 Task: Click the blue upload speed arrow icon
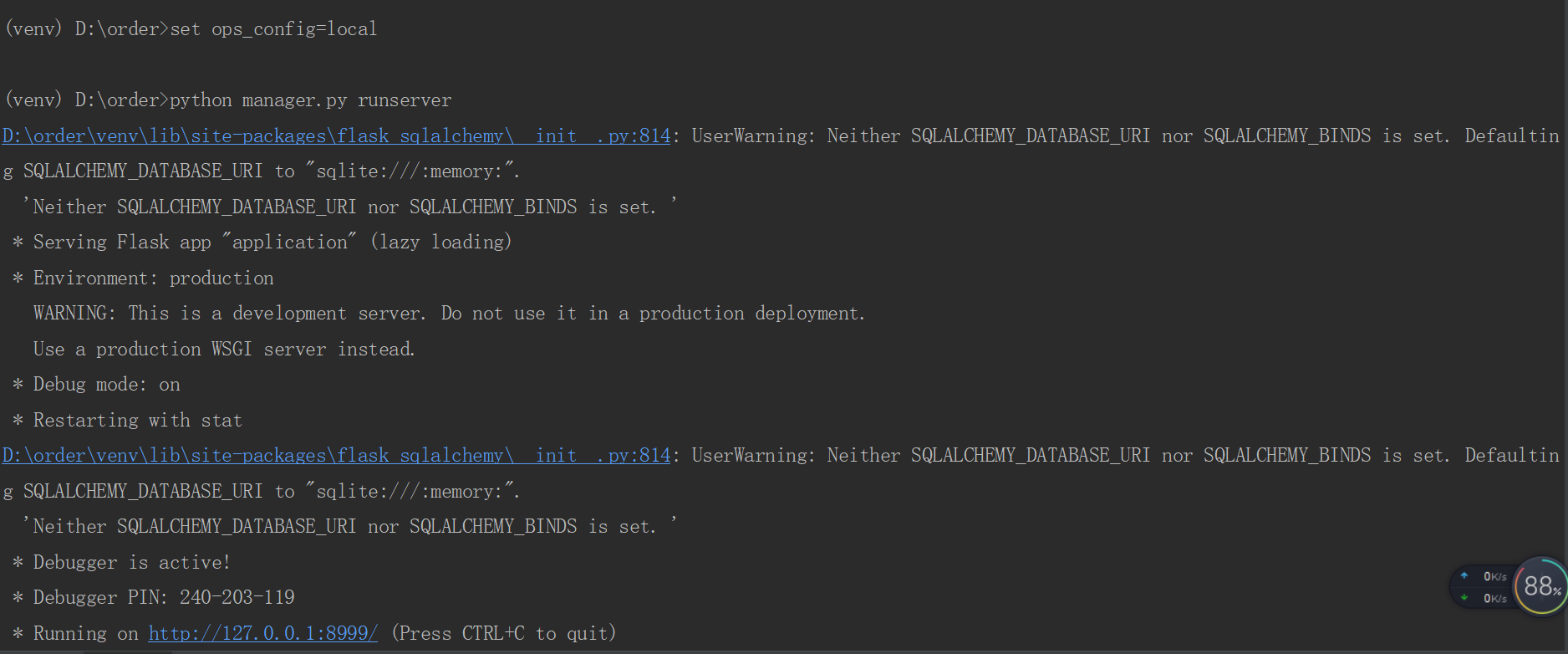click(1464, 575)
